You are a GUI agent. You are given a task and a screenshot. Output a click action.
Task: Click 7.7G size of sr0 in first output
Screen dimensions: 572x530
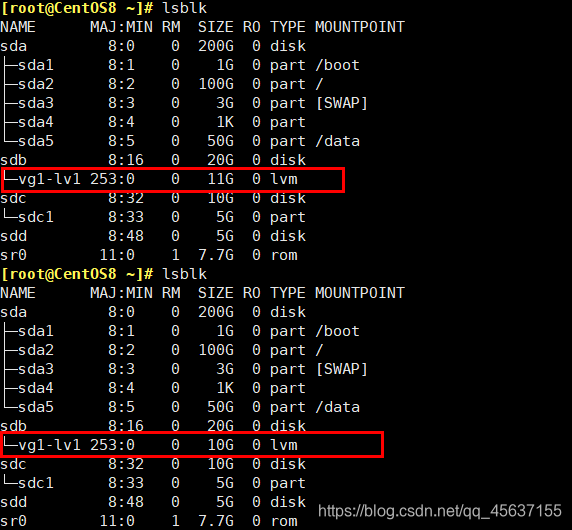(216, 255)
